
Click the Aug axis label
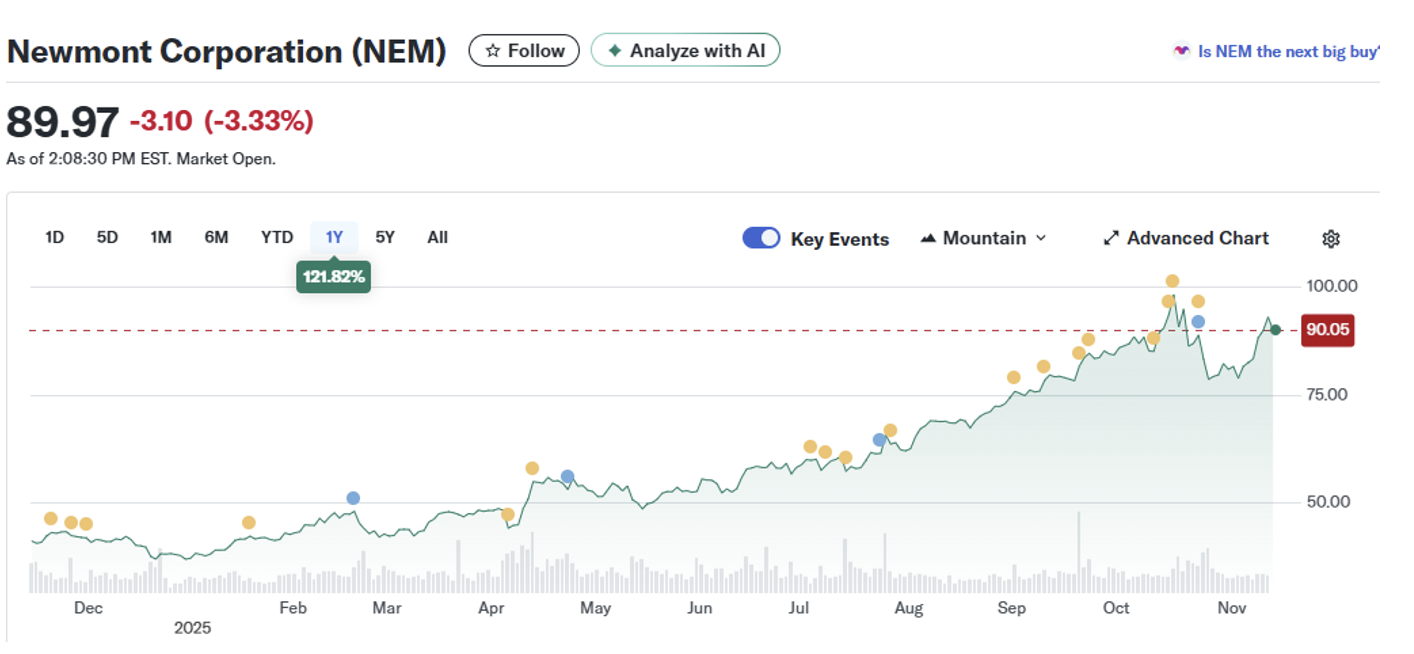pyautogui.click(x=908, y=608)
